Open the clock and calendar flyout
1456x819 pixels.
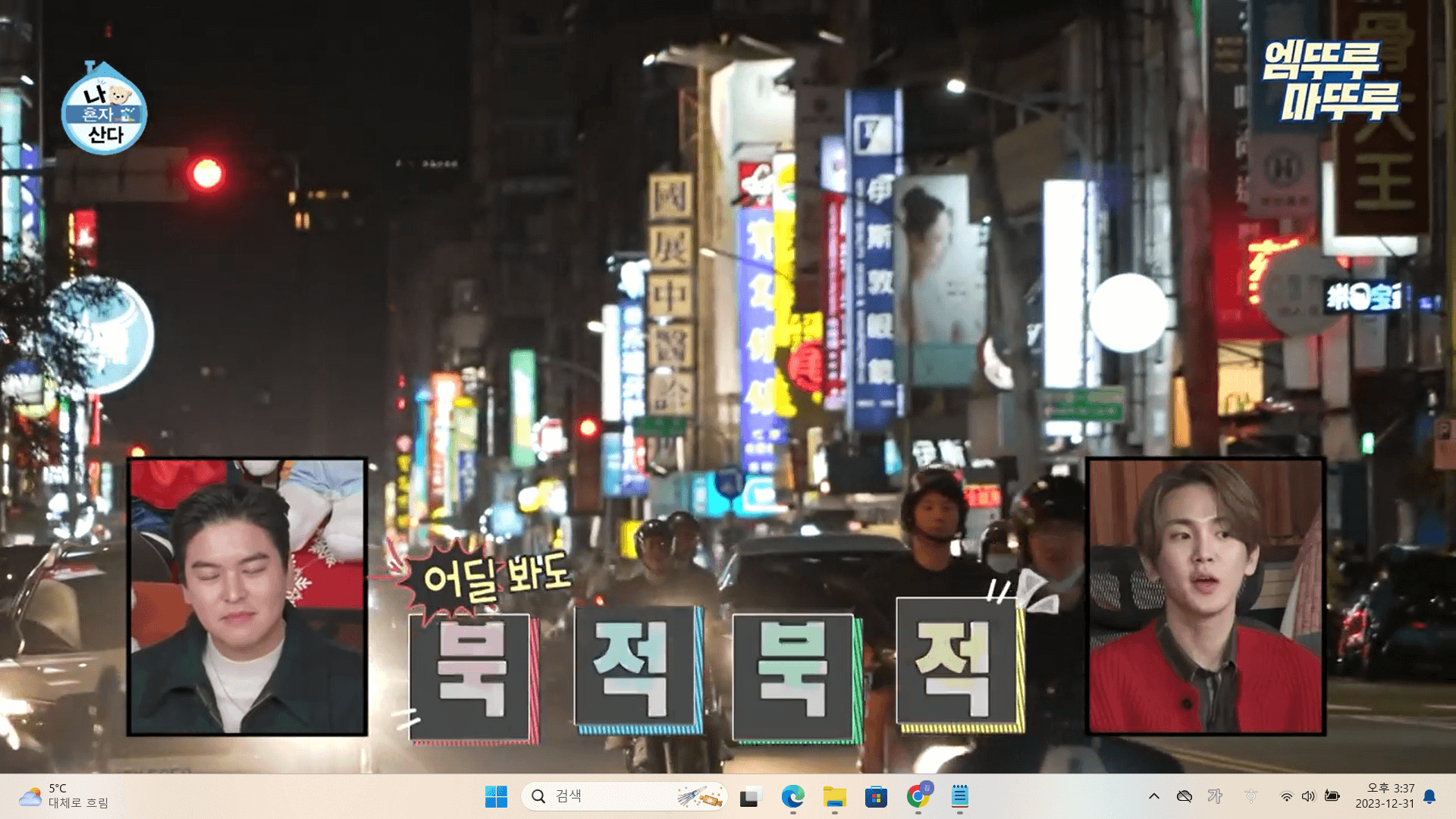pos(1385,796)
